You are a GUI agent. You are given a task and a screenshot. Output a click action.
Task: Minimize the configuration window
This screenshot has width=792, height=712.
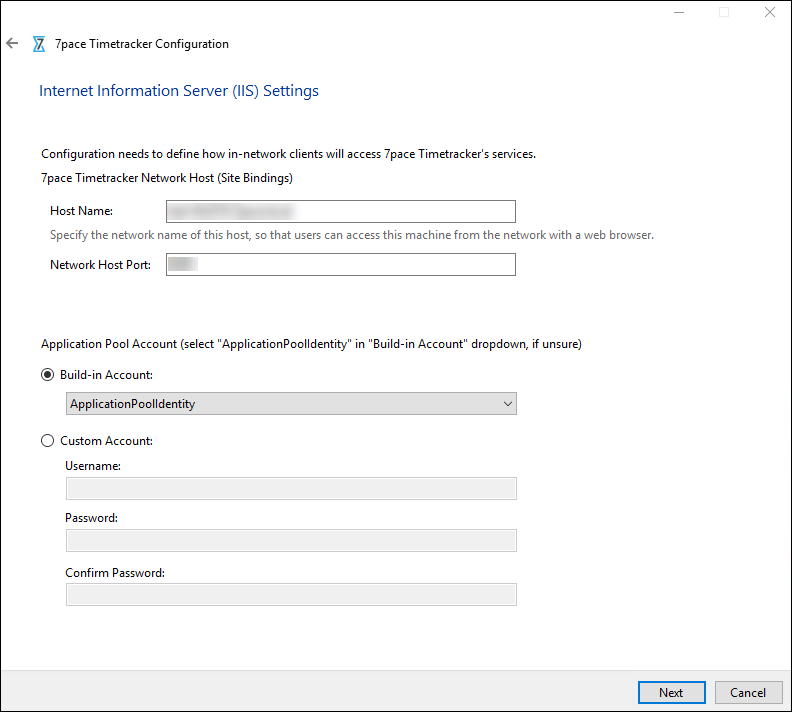tap(679, 12)
